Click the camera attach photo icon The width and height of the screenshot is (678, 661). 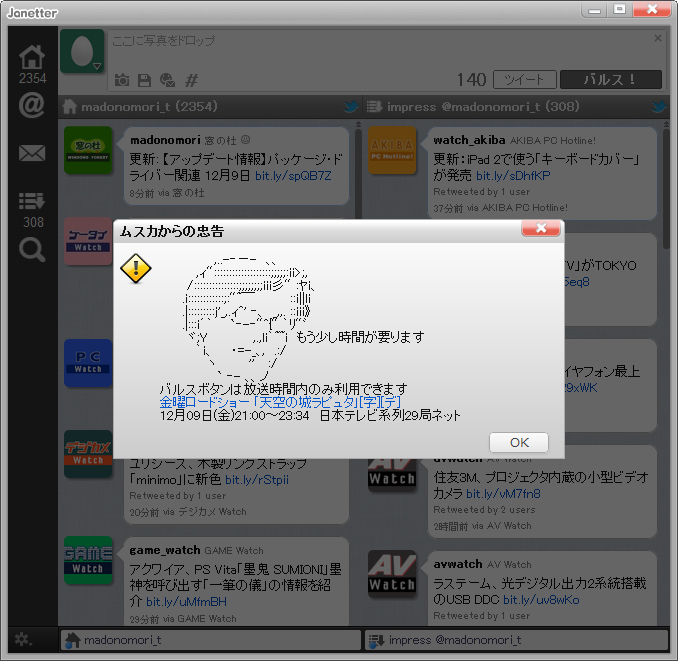[122, 80]
